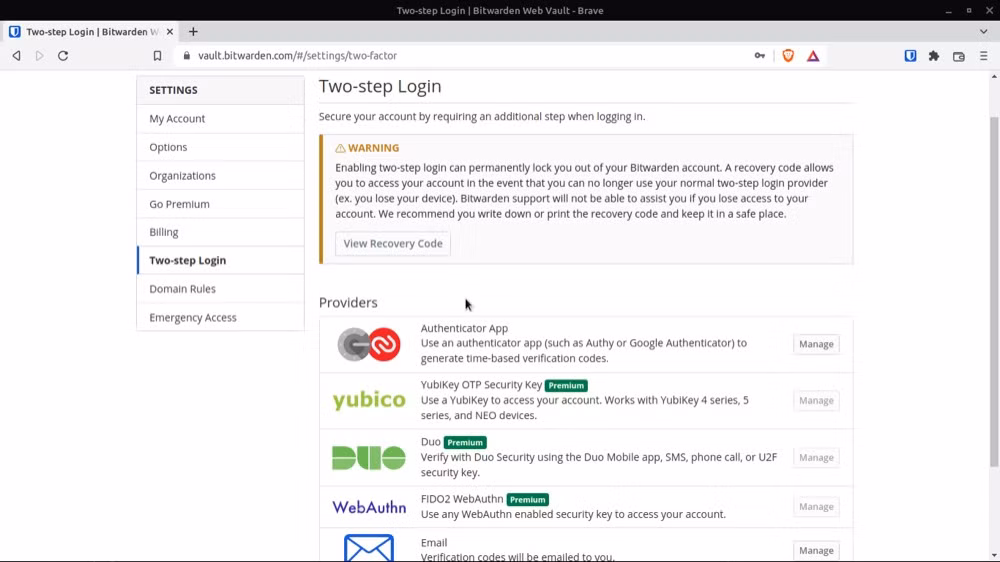1000x562 pixels.
Task: Open the Options settings page
Action: (221, 147)
